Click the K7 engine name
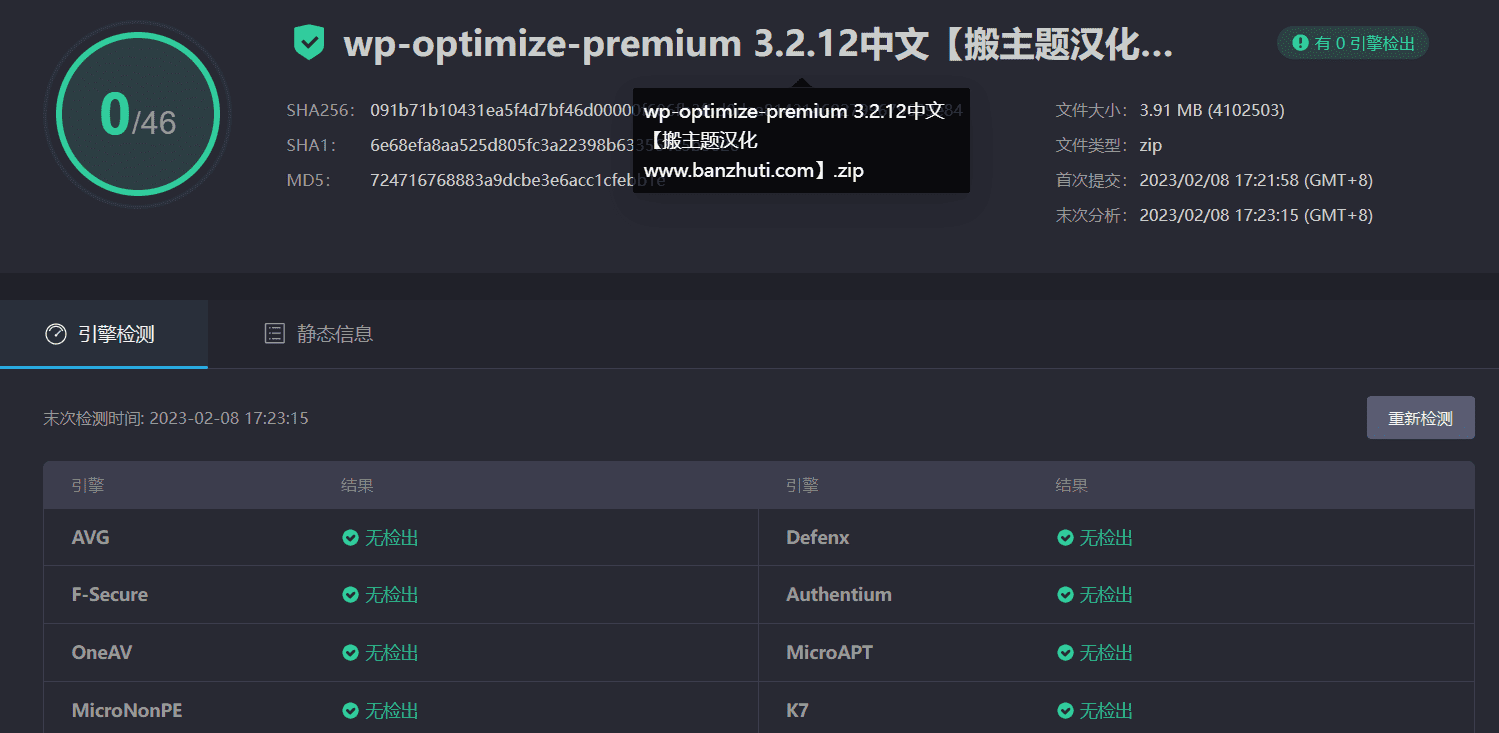Screen dimensions: 1499x733 click(798, 711)
